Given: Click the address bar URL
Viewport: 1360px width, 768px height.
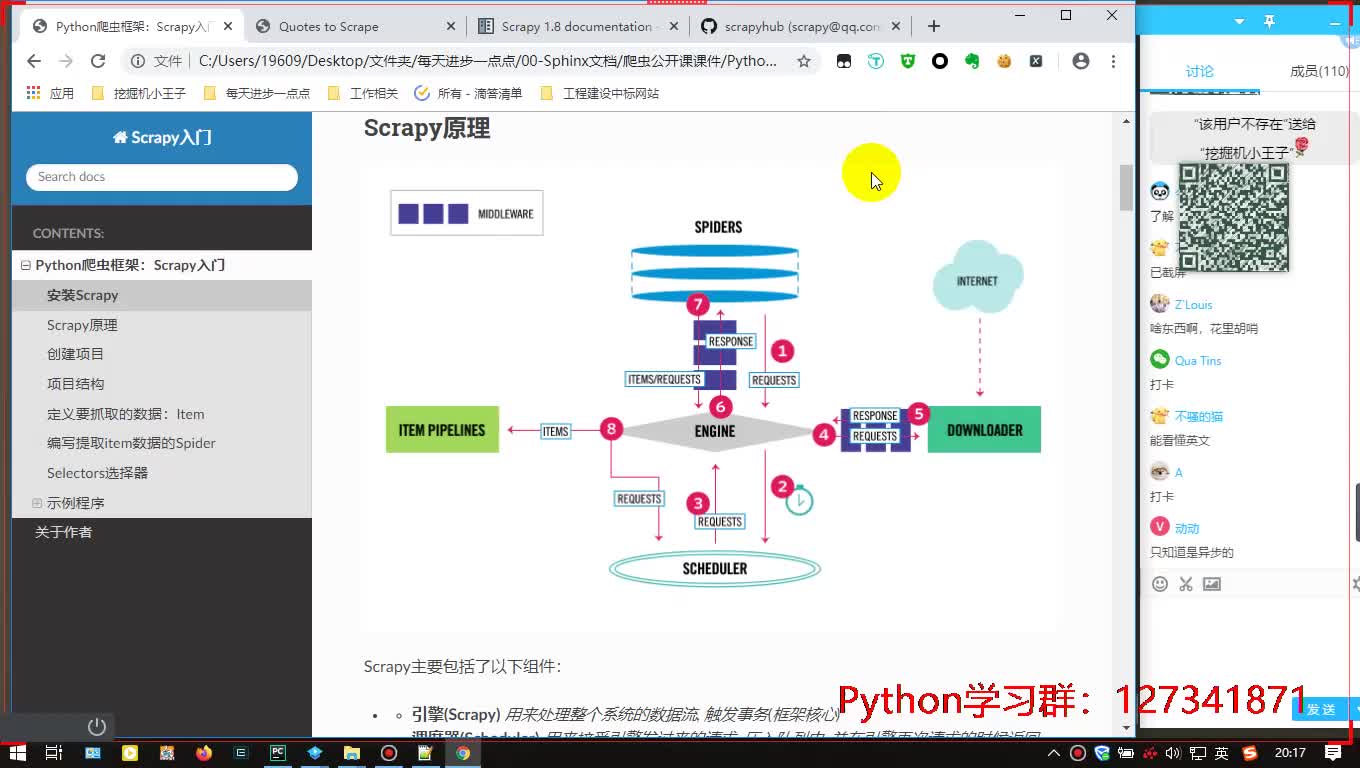Looking at the screenshot, I should (487, 61).
